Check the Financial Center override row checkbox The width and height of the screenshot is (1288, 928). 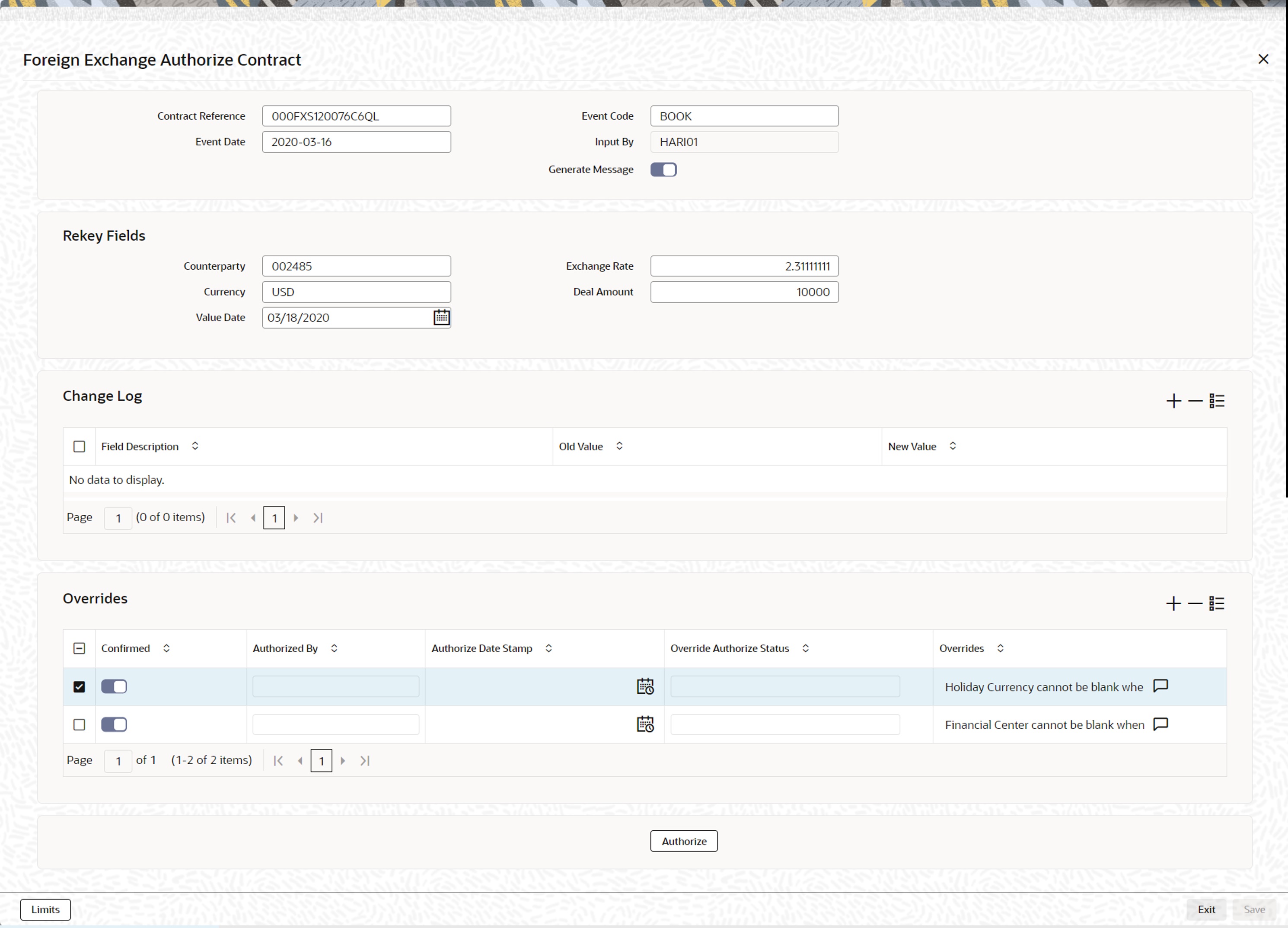coord(80,725)
